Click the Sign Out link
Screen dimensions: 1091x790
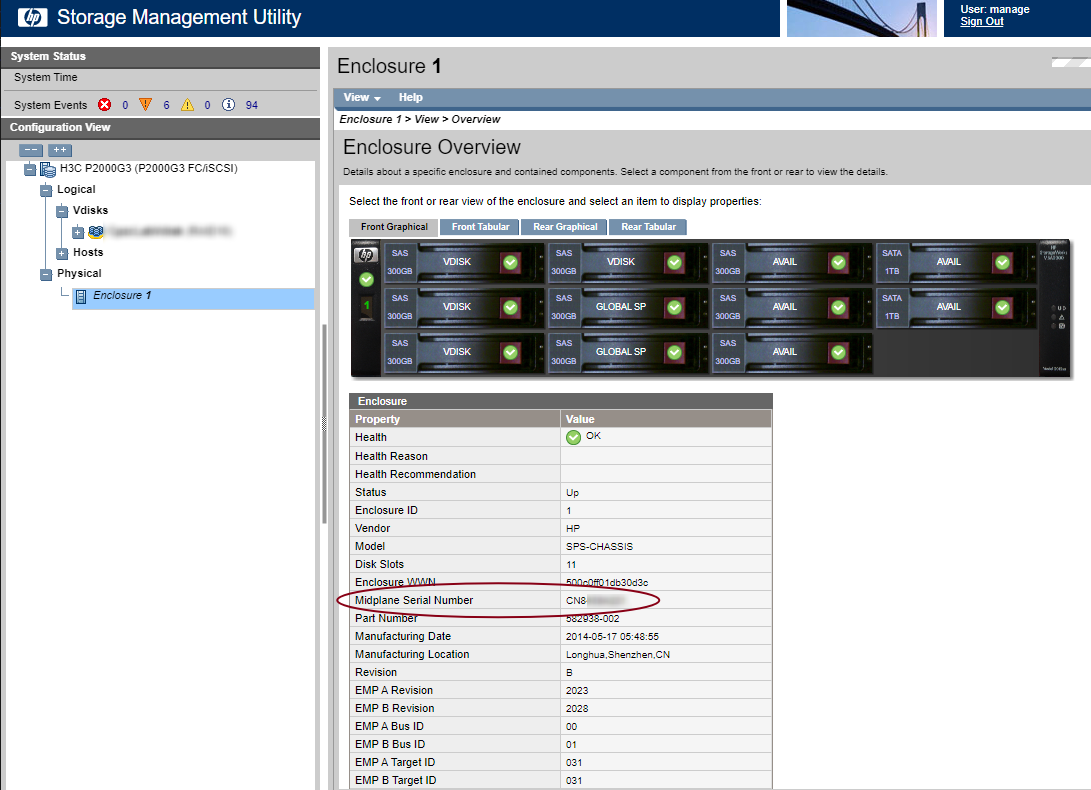point(982,22)
